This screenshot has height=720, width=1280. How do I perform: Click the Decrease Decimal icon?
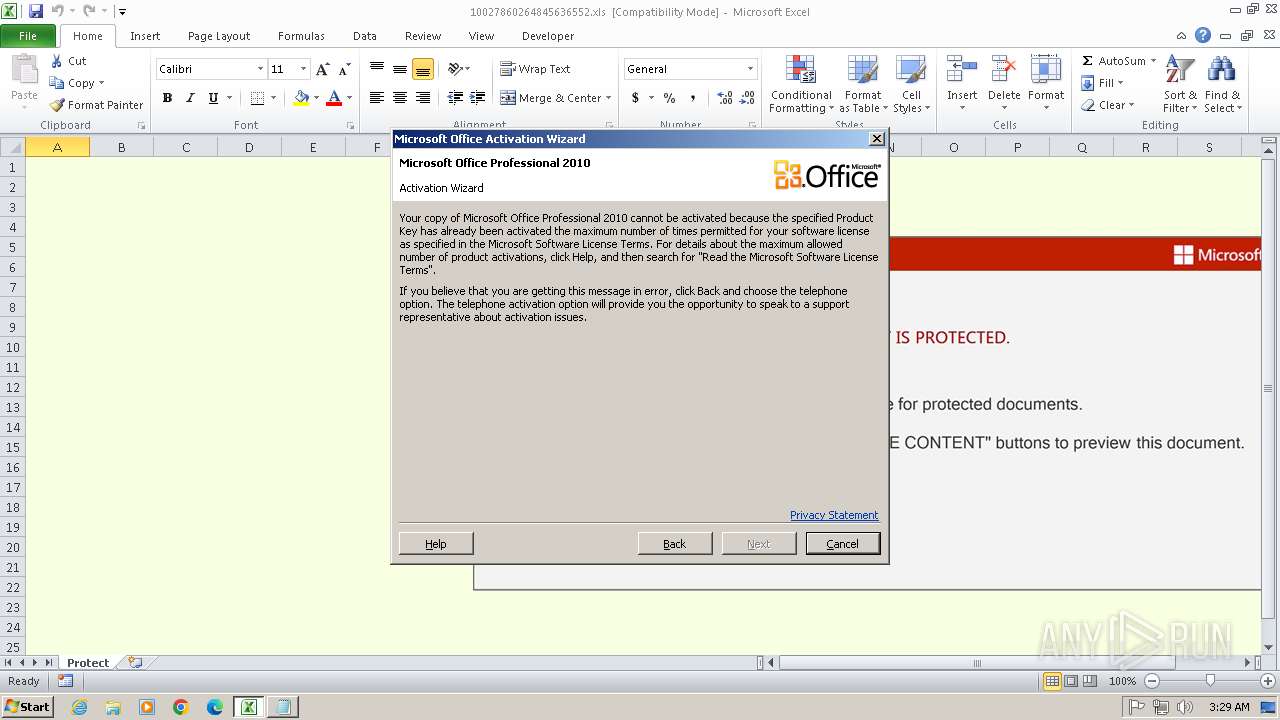click(x=749, y=98)
